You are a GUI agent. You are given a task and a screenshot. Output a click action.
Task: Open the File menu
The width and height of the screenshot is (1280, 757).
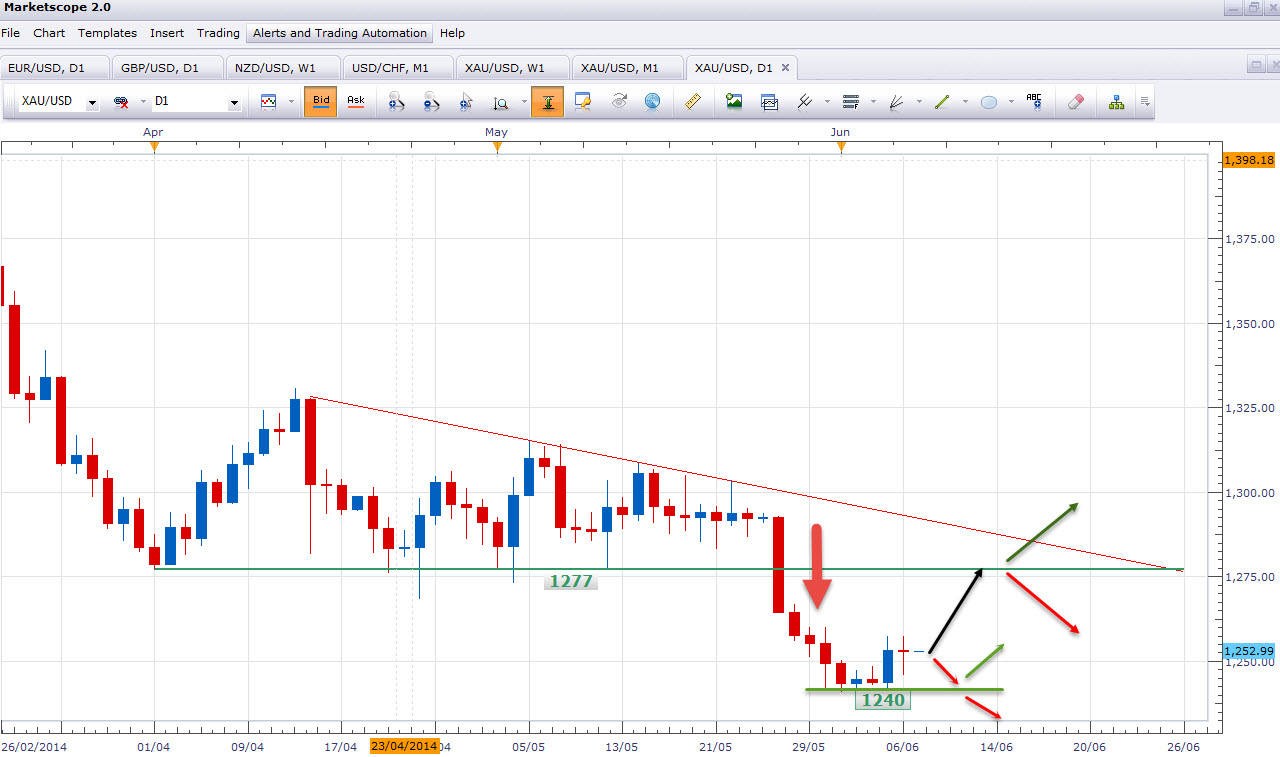tap(11, 33)
